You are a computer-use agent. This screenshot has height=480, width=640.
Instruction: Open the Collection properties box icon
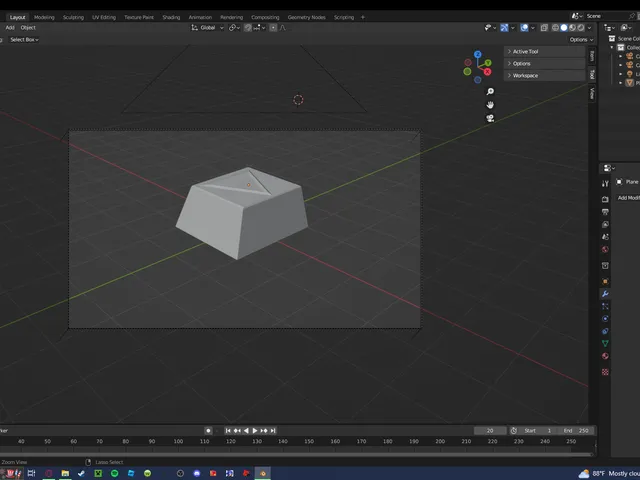pyautogui.click(x=605, y=266)
